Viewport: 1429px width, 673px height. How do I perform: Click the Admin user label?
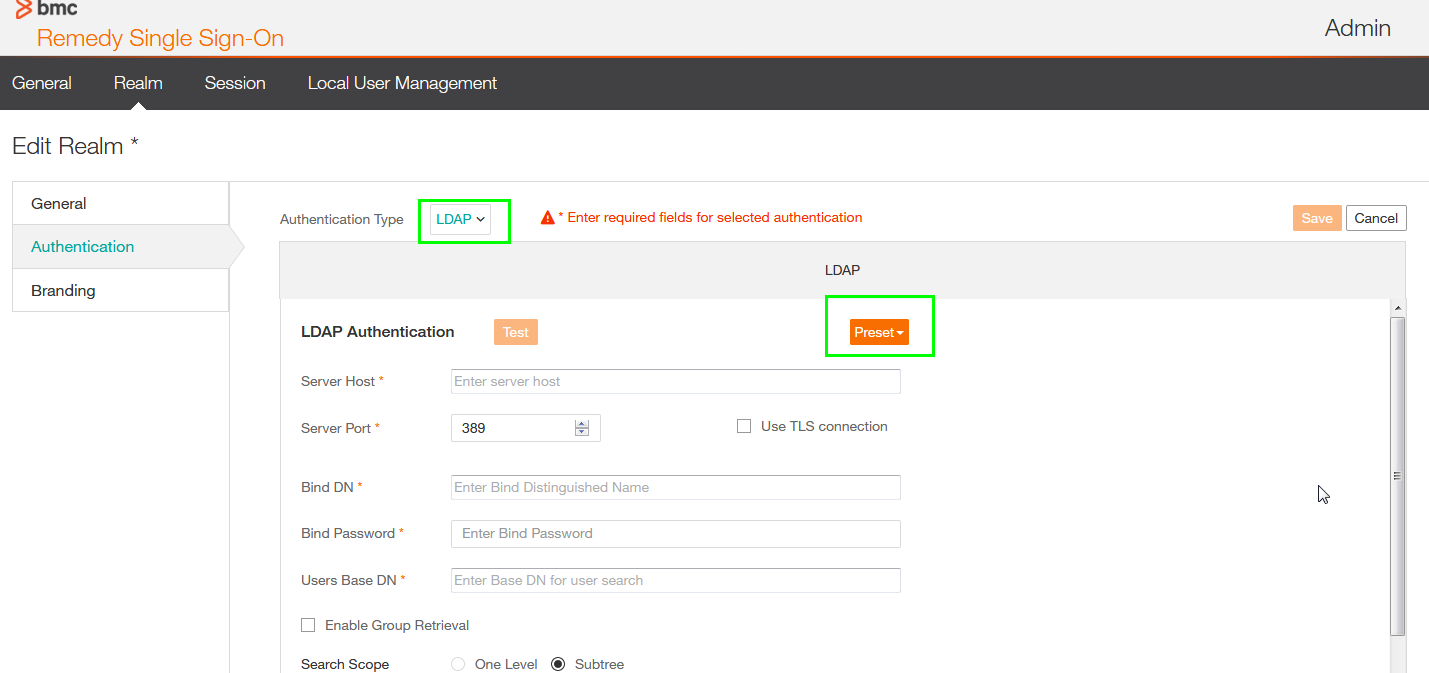pos(1358,28)
